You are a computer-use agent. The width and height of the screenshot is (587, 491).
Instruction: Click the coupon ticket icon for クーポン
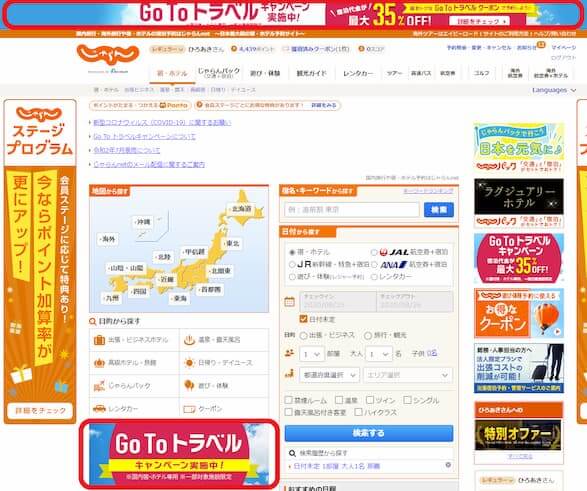189,409
